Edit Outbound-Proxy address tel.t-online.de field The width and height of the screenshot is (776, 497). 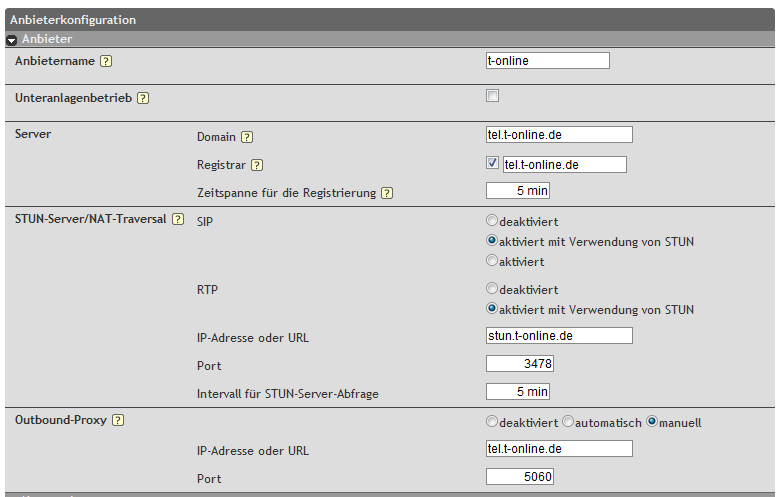pyautogui.click(x=559, y=449)
